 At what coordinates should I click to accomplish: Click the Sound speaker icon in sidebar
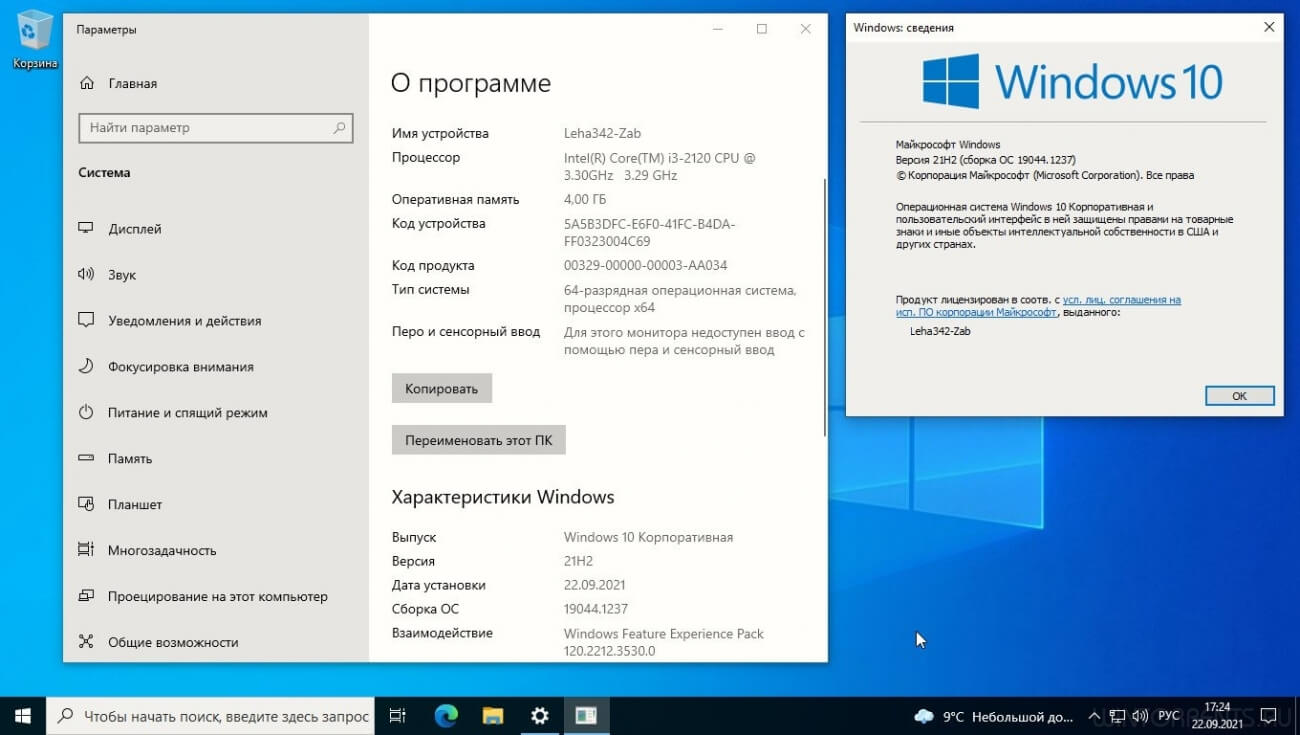point(86,274)
